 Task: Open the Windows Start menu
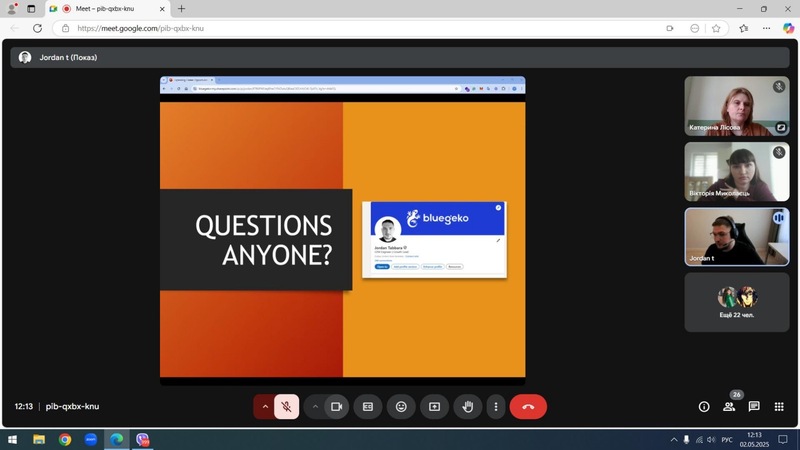click(12, 439)
